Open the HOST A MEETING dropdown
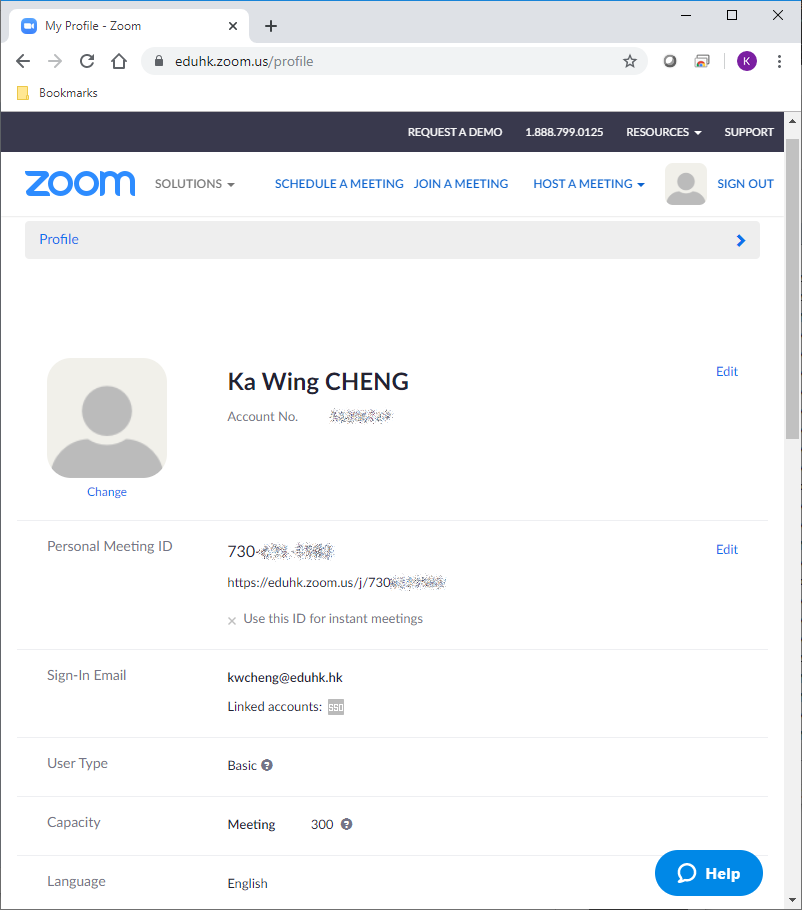 point(589,184)
